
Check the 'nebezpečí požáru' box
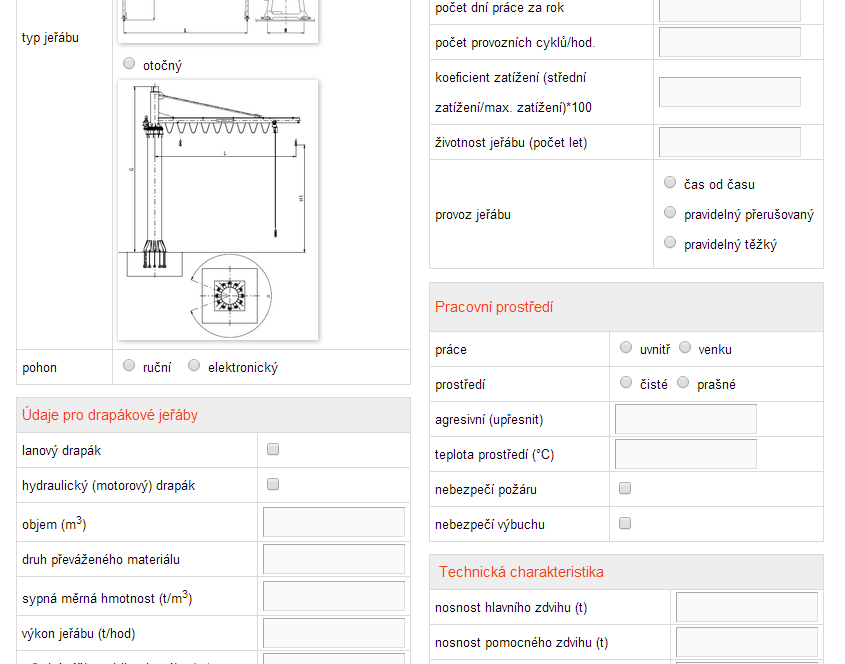(x=625, y=489)
